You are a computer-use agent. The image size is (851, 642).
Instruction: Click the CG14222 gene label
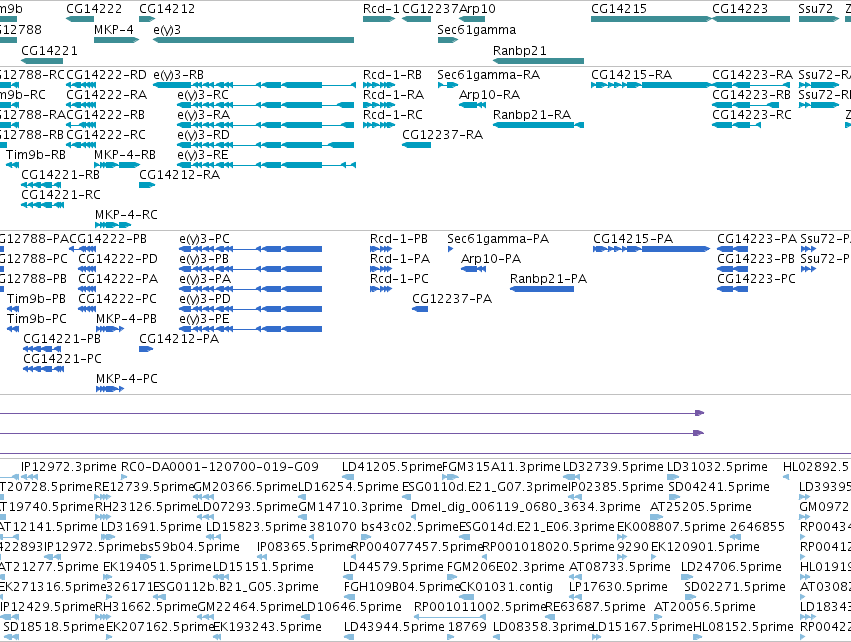(x=94, y=9)
